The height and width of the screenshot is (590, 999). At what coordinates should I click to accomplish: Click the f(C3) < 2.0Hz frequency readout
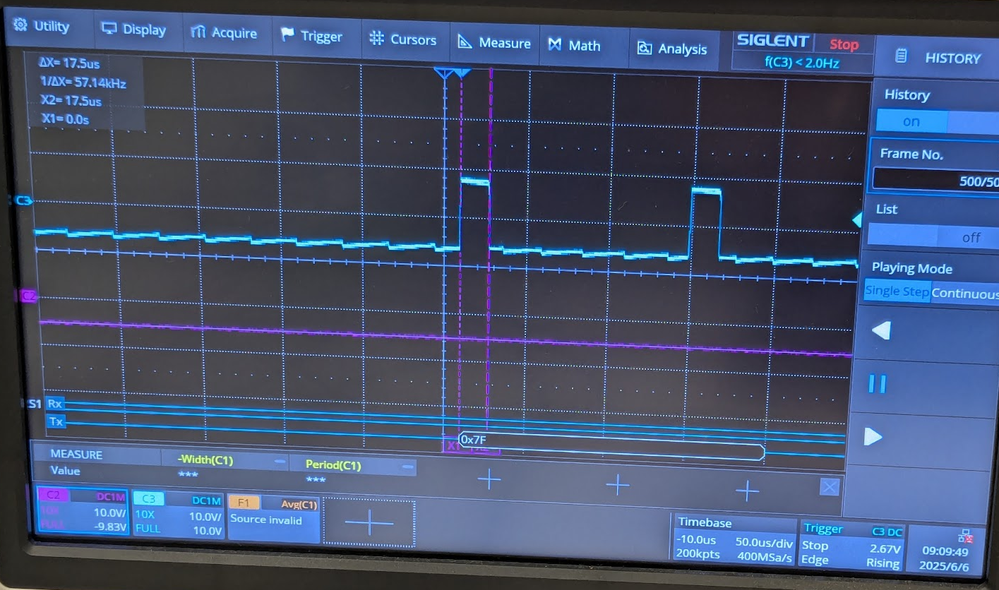[801, 62]
